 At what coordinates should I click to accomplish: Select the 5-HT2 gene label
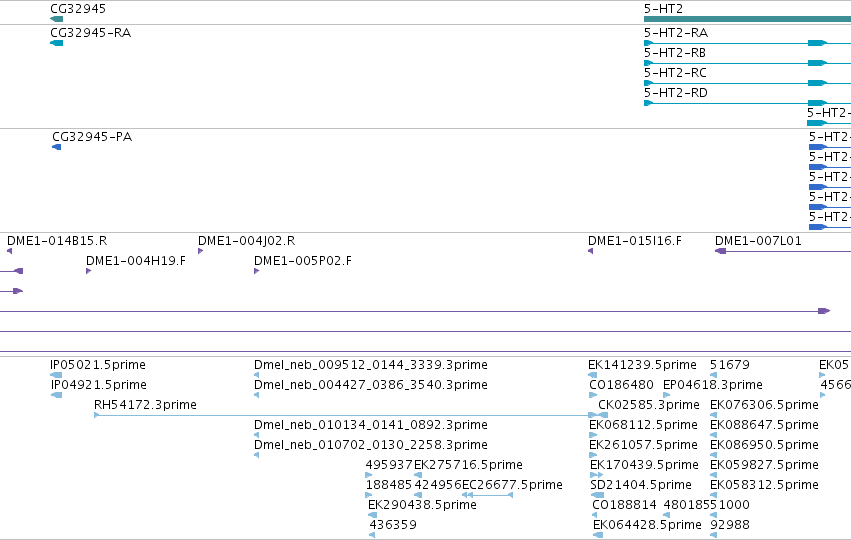[663, 9]
